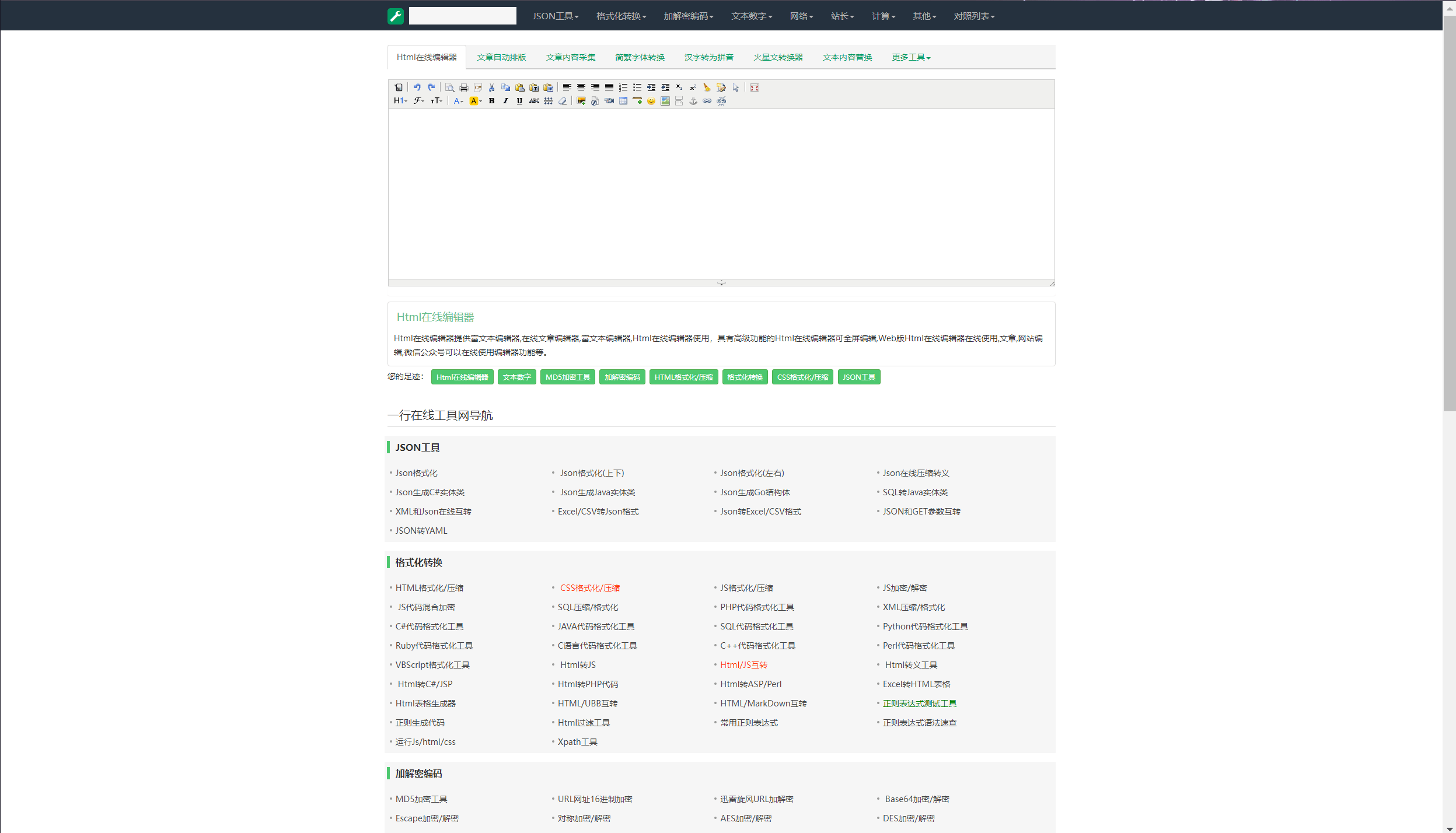Insert an image
This screenshot has height=833, width=1456.
click(581, 101)
